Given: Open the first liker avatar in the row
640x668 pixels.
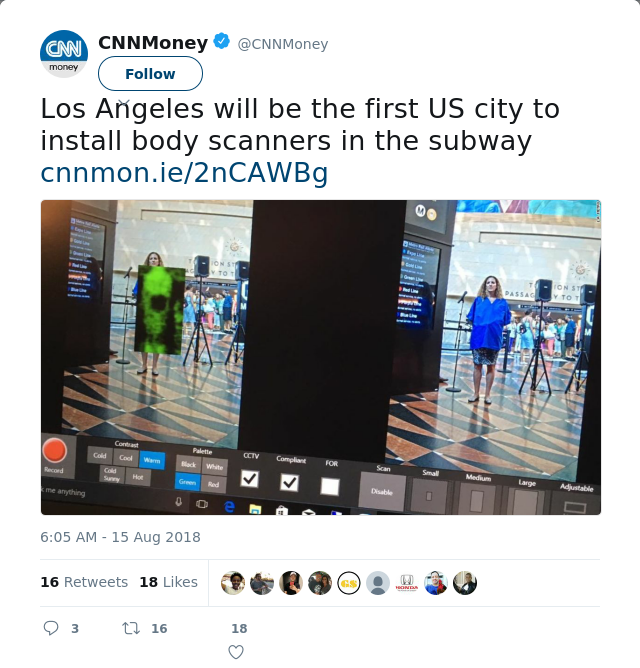Looking at the screenshot, I should (x=233, y=583).
